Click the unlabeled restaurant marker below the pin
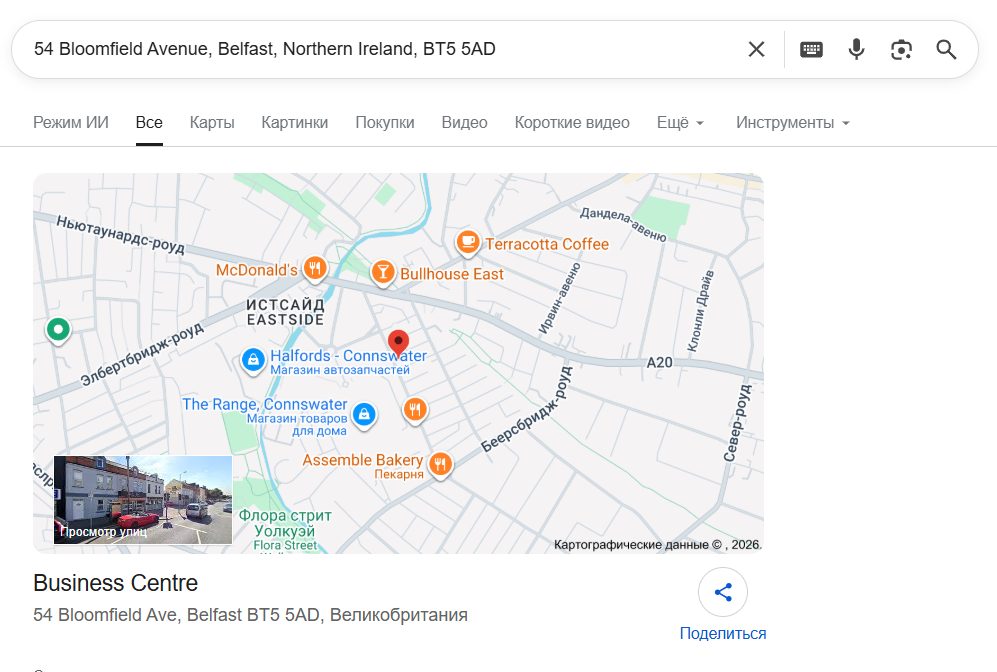Screen dimensions: 997x672 415,409
